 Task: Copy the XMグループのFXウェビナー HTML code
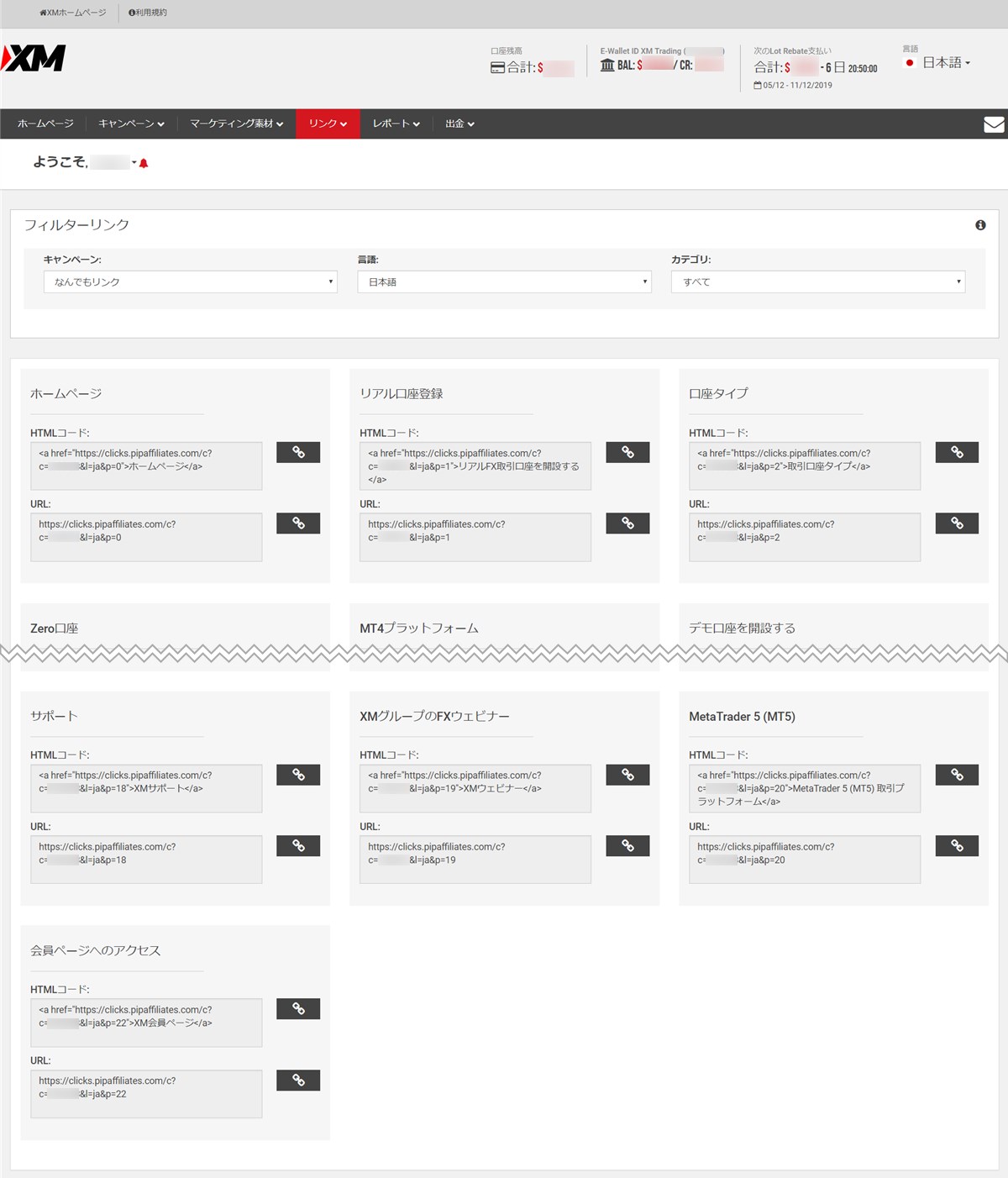(x=627, y=775)
